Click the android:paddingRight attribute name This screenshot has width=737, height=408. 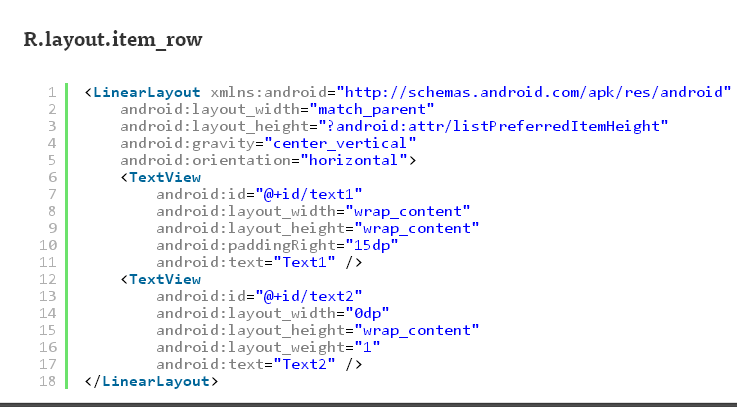pos(246,245)
